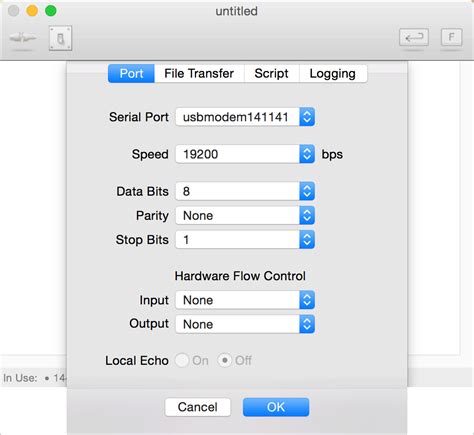The image size is (474, 435).
Task: Click the return arrow toolbar icon
Action: pyautogui.click(x=414, y=37)
